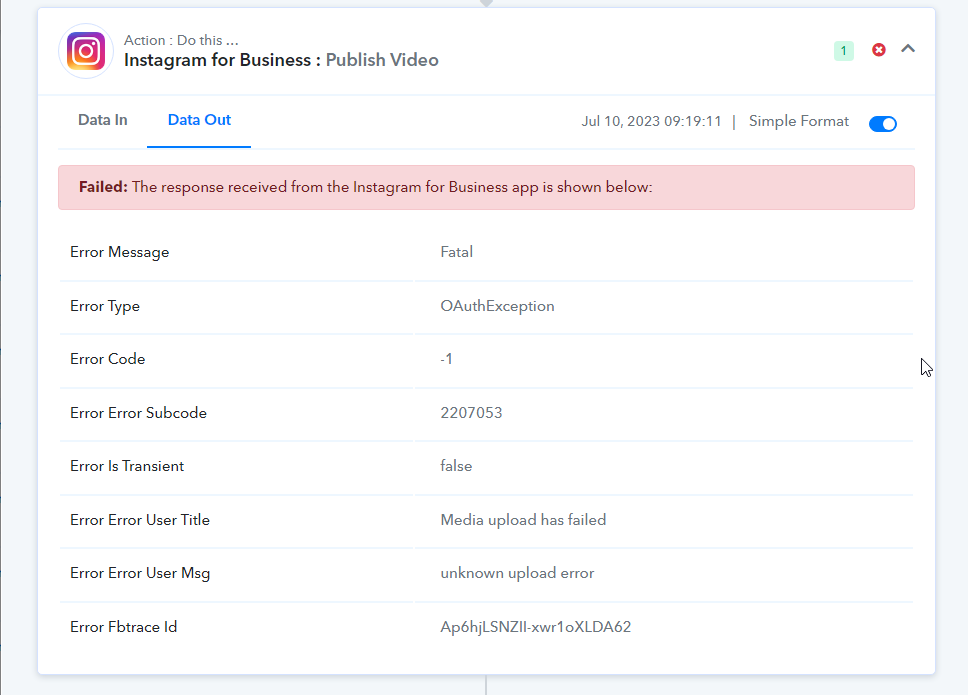Click the error code value -1
Viewport: 968px width, 695px height.
coord(446,359)
